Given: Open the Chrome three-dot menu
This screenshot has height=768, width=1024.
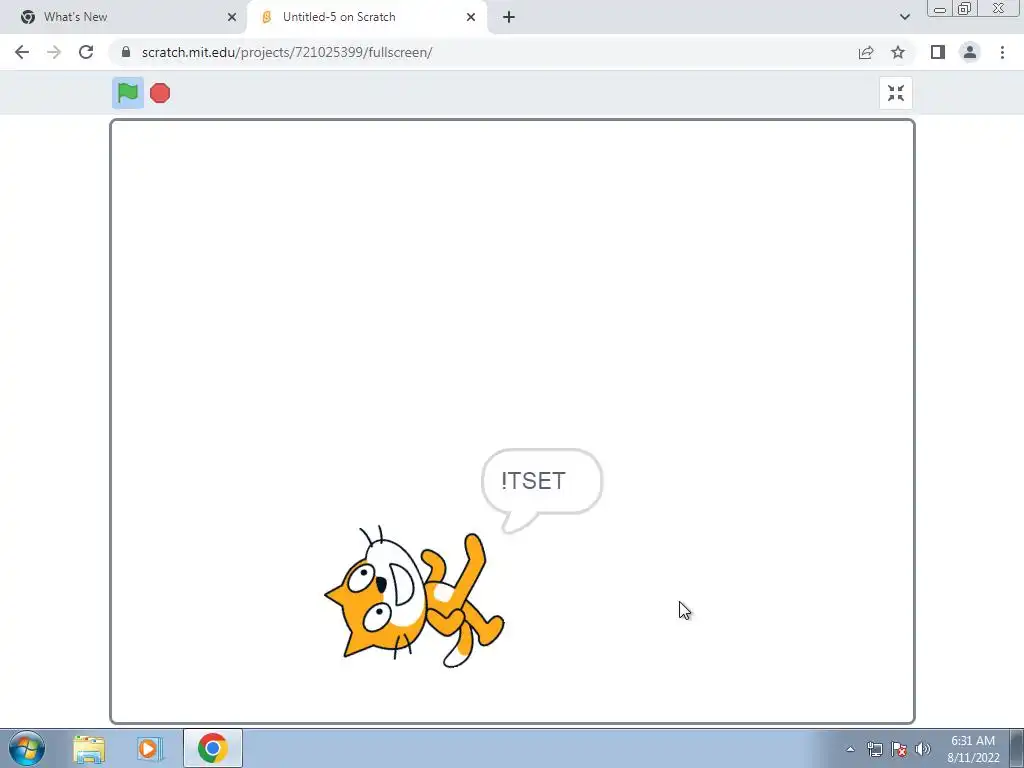Looking at the screenshot, I should tap(1002, 52).
